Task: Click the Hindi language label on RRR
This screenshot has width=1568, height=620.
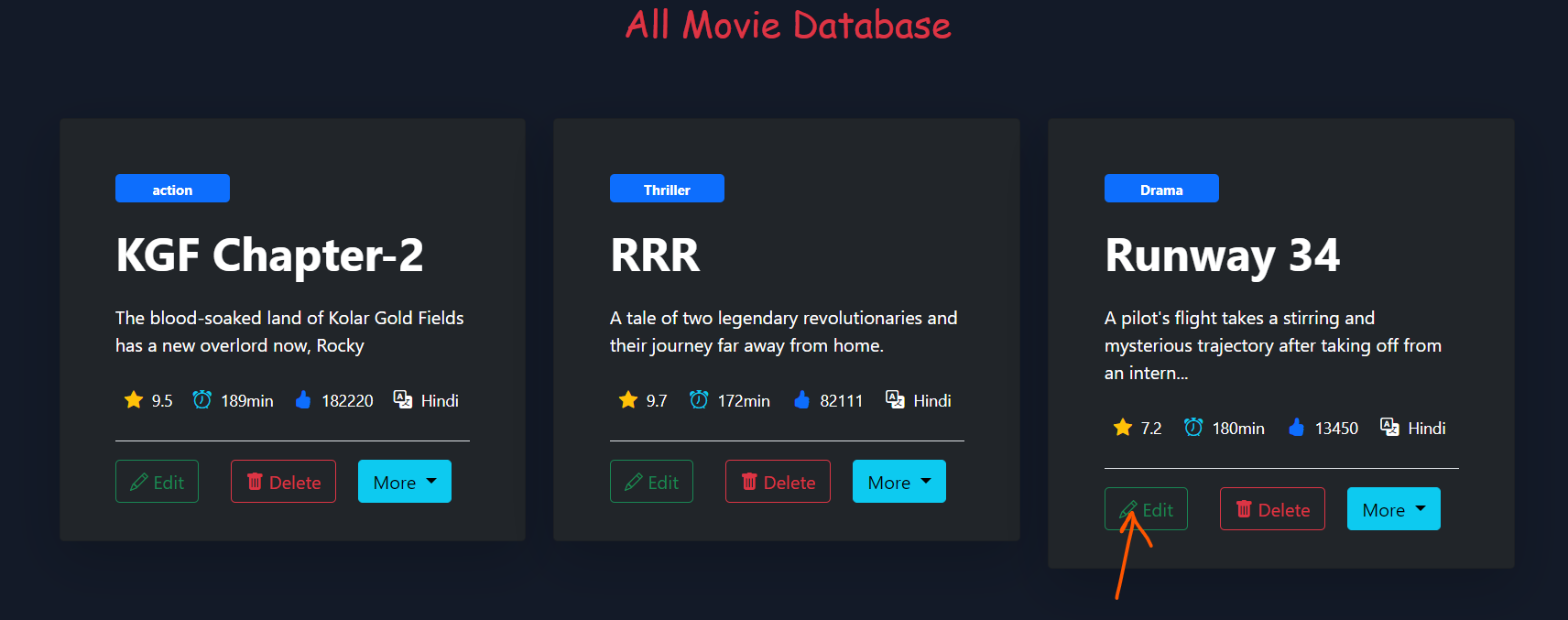Action: [932, 401]
